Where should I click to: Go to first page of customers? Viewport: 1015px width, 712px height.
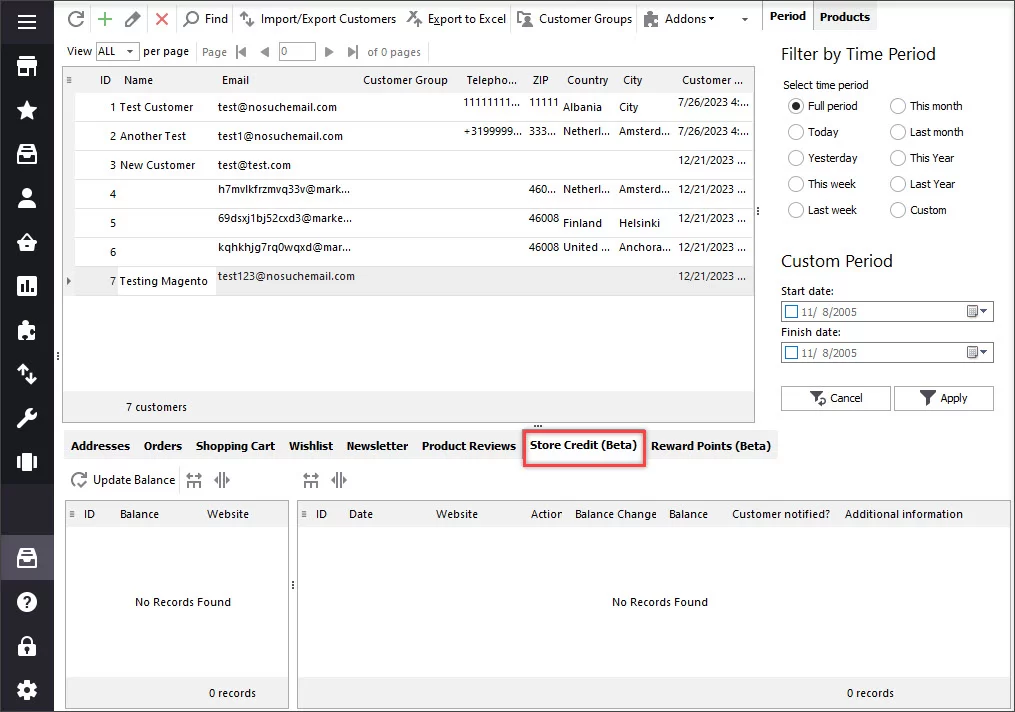point(241,52)
